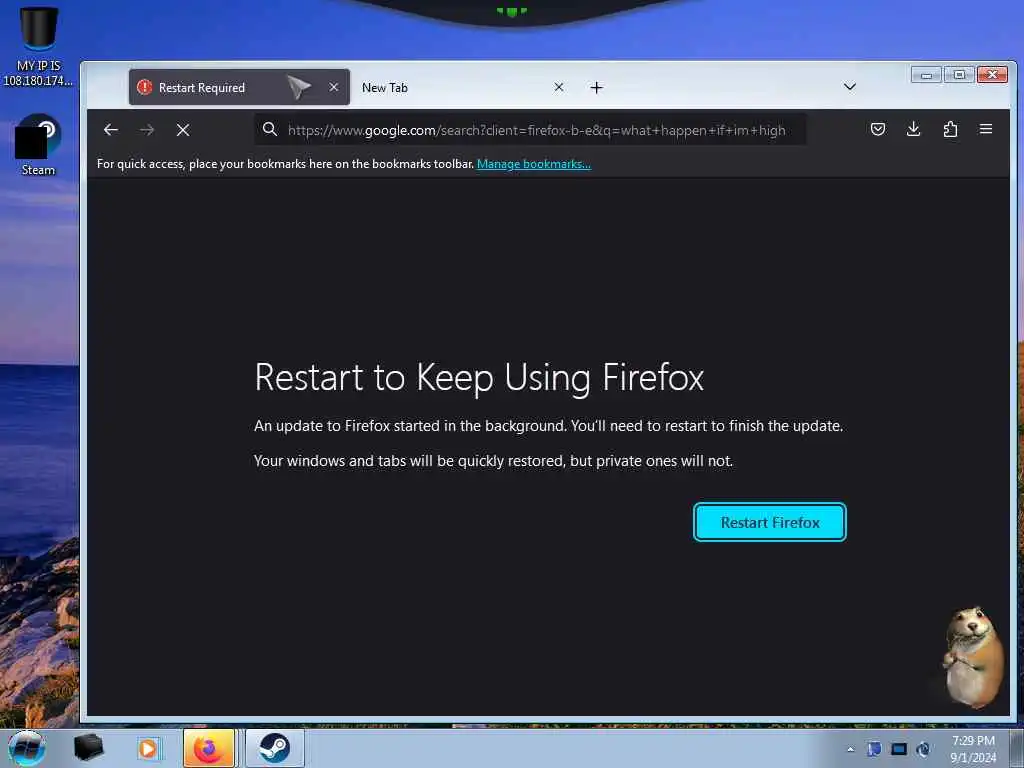Launch media player from taskbar
Image resolution: width=1024 pixels, height=768 pixels.
point(148,748)
